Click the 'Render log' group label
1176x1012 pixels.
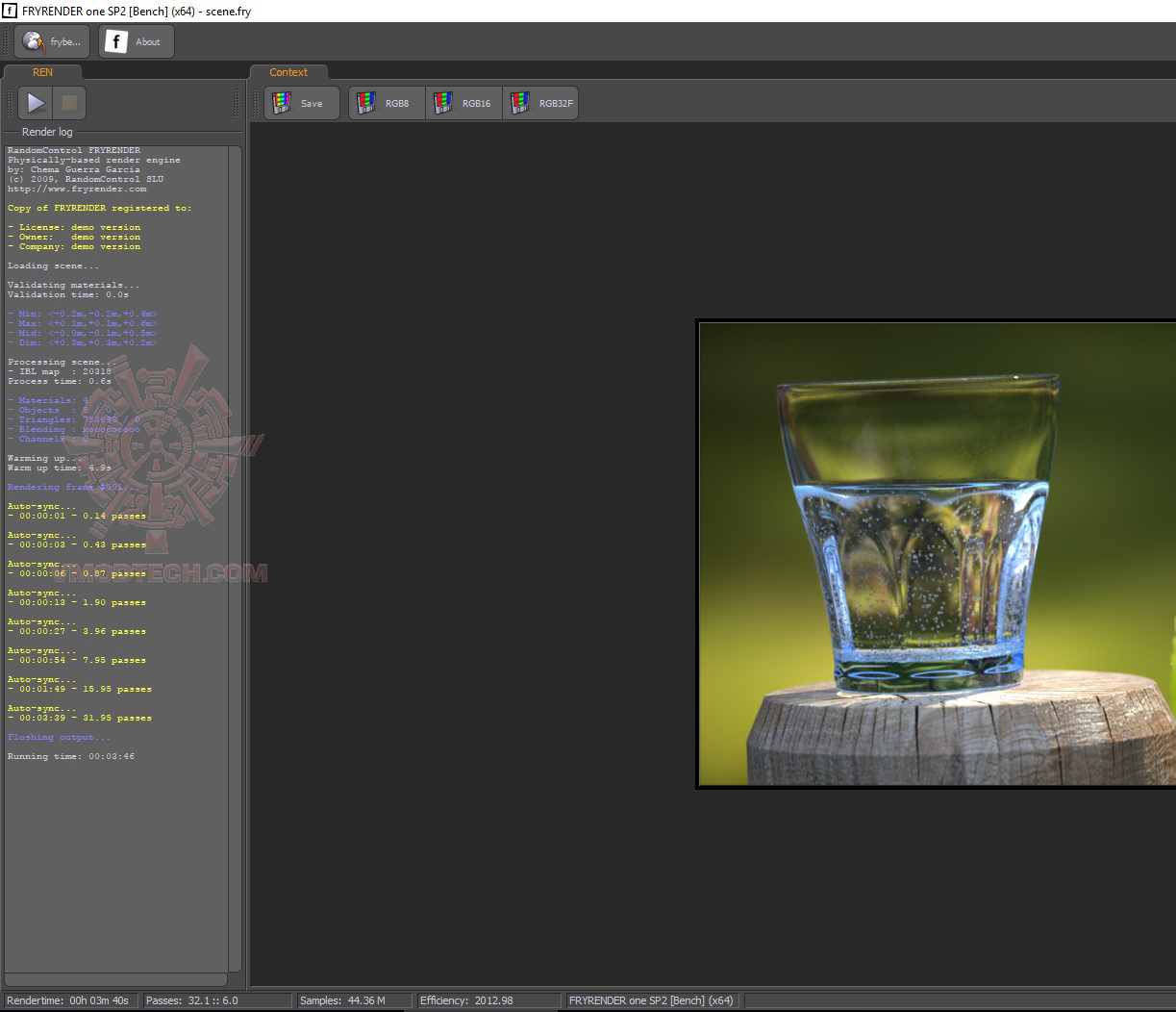tap(47, 132)
